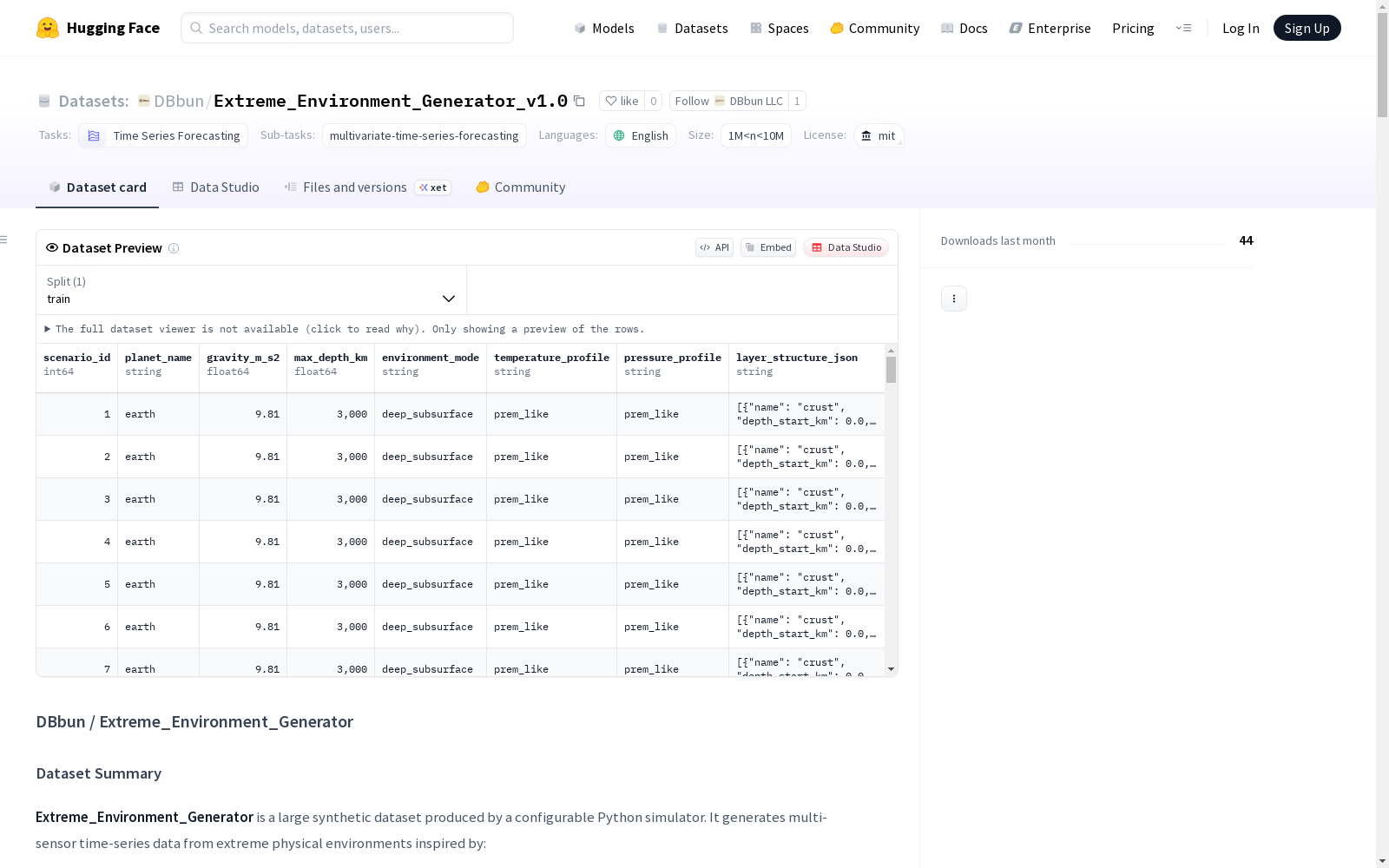This screenshot has height=868, width=1389.
Task: Click the Embed button
Action: (768, 247)
